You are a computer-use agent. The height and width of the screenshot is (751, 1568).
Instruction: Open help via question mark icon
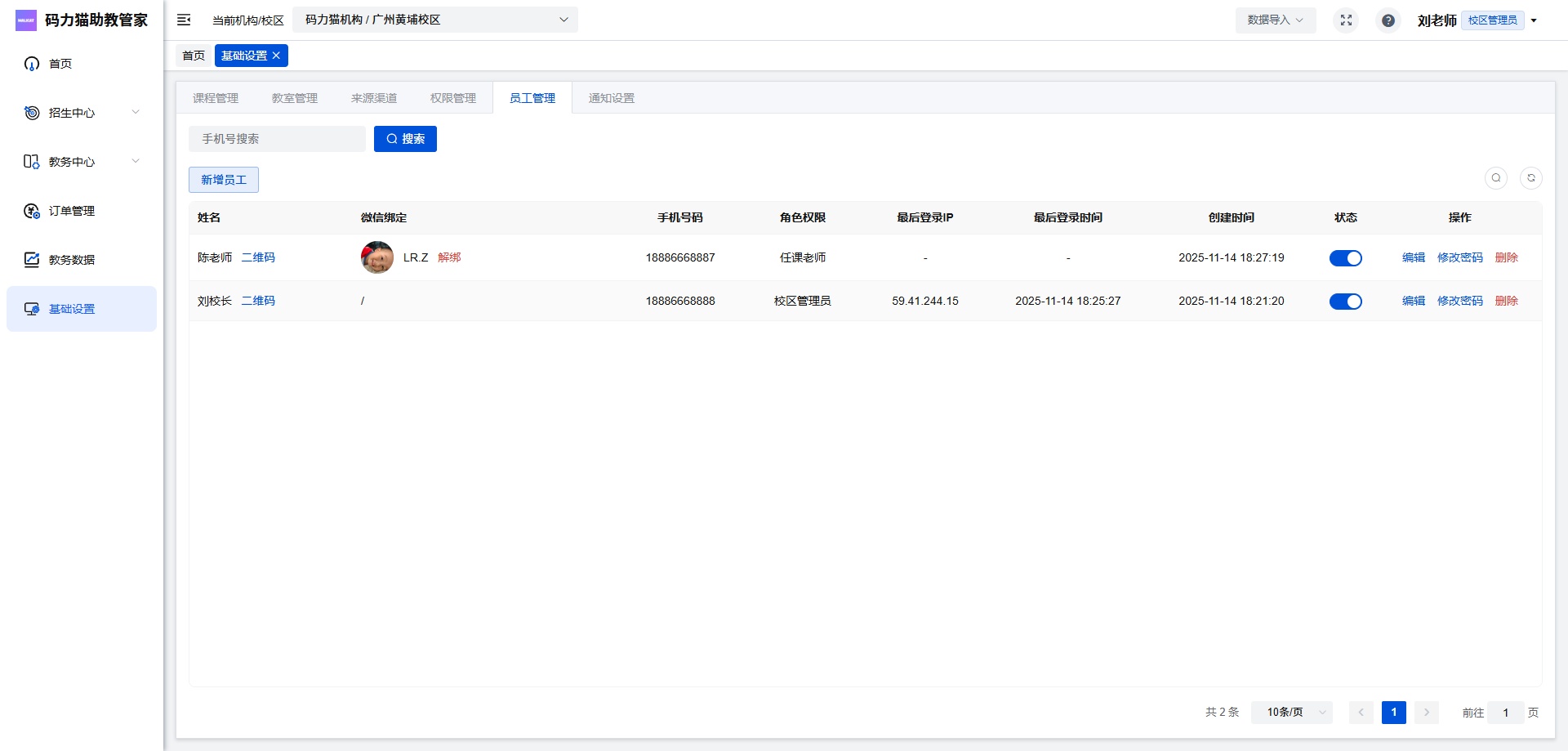tap(1388, 20)
